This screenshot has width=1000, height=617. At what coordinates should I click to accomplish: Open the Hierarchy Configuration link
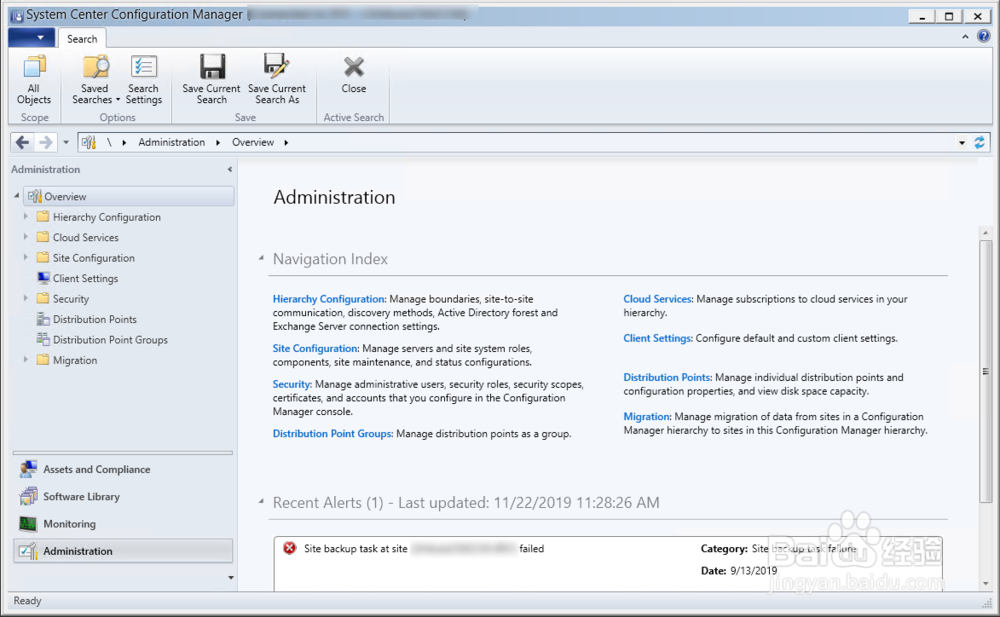point(329,299)
